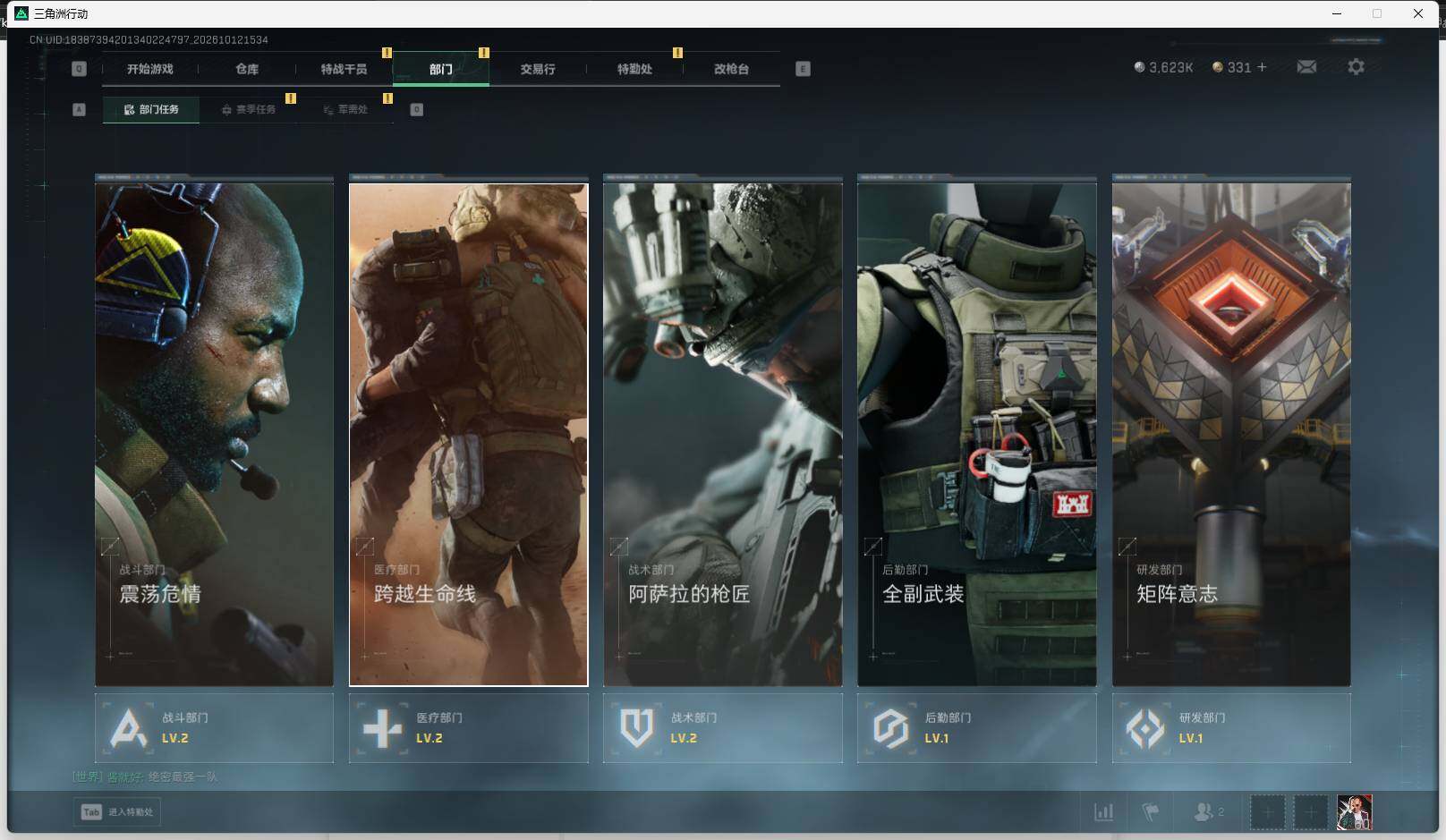1446x840 pixels.
Task: Open the 赛季任务 sub-tab
Action: click(248, 109)
